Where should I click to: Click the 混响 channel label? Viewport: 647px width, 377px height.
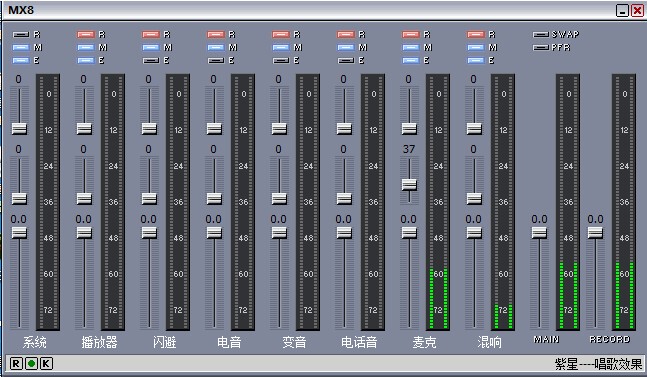[489, 342]
